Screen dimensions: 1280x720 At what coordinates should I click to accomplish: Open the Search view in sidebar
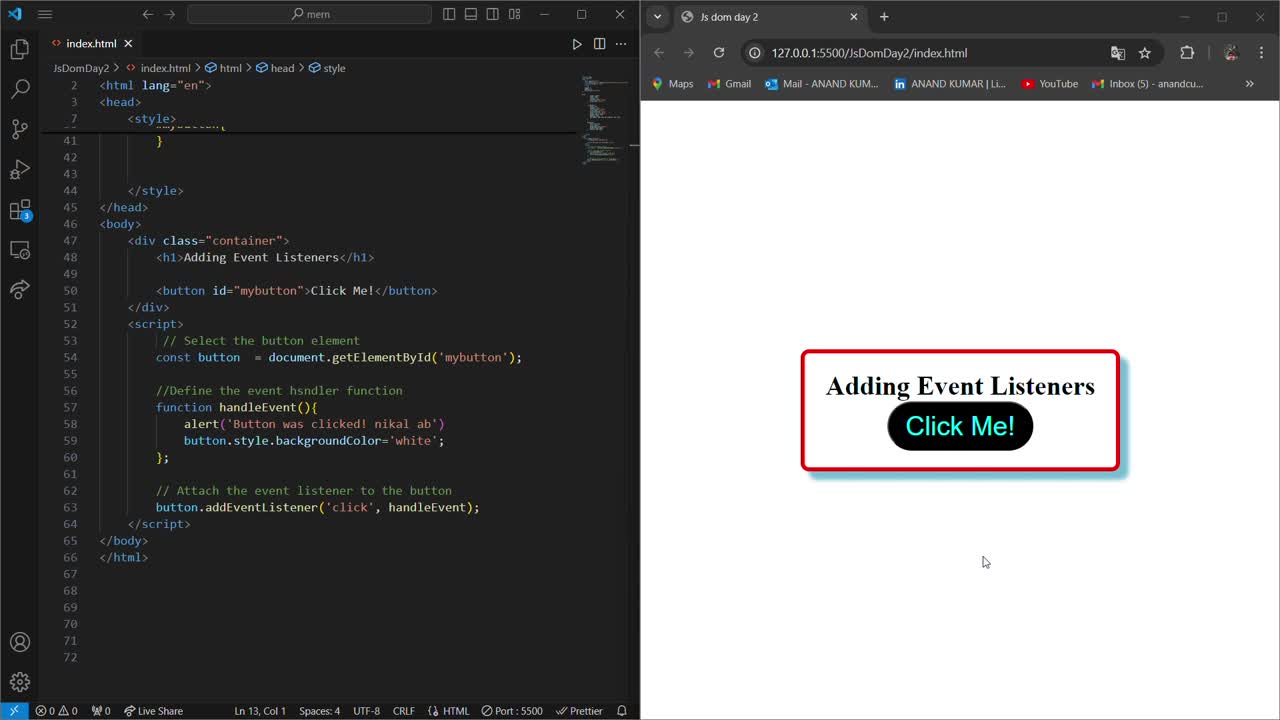[20, 89]
